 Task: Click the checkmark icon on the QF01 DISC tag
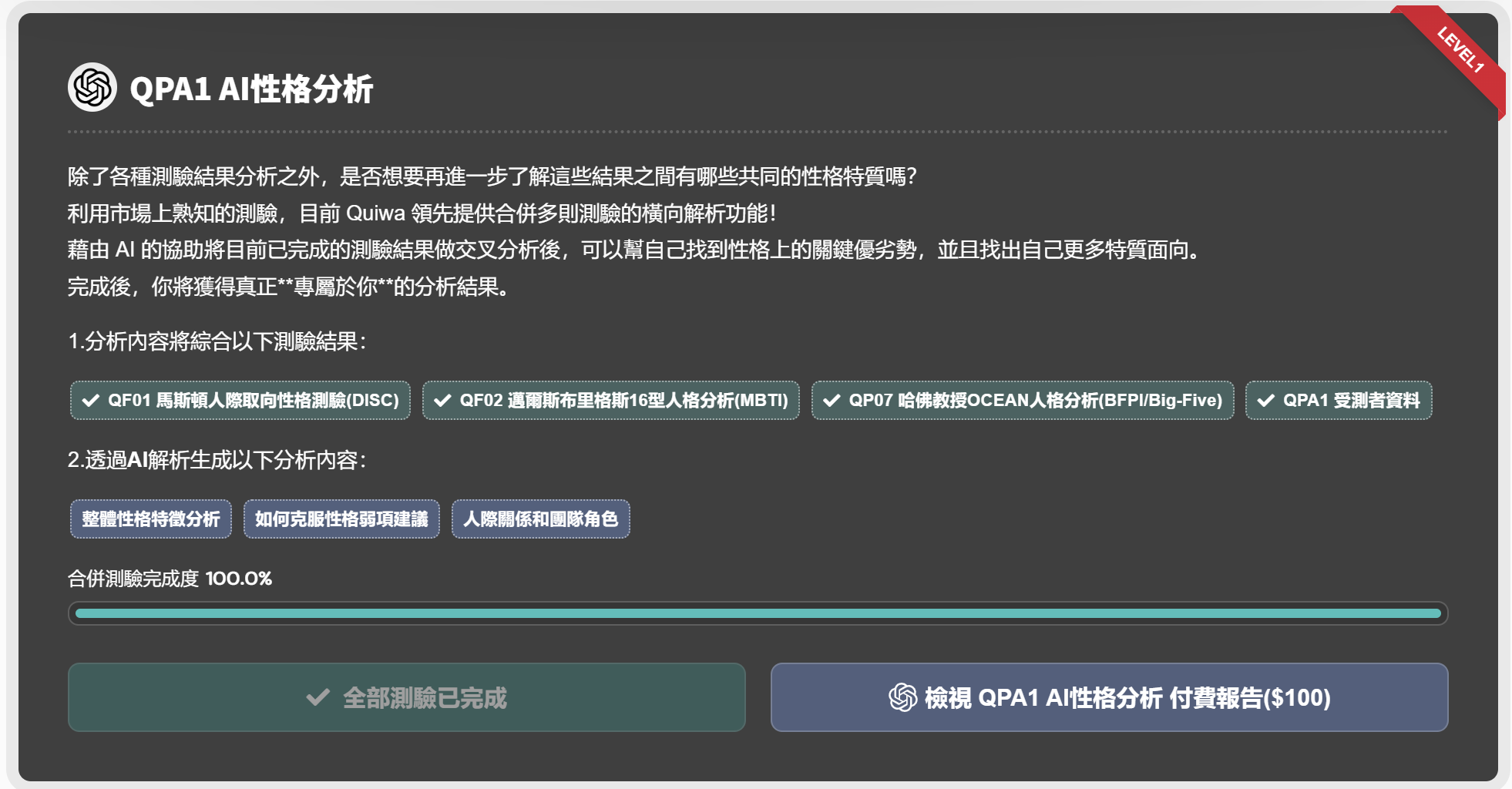tap(91, 400)
